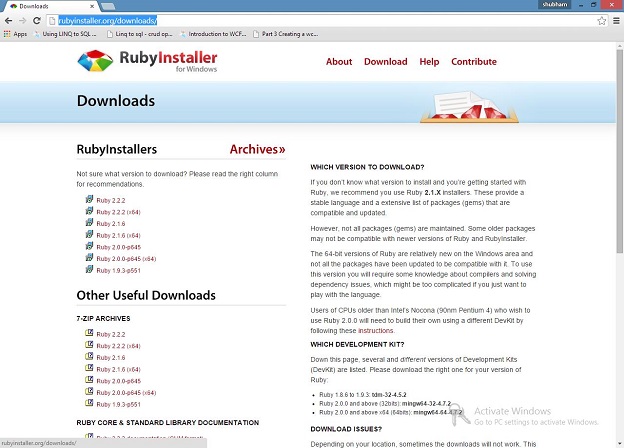The image size is (624, 448).
Task: Download the Ruby 2.0.0-p645 (x64) installer link
Action: point(126,259)
